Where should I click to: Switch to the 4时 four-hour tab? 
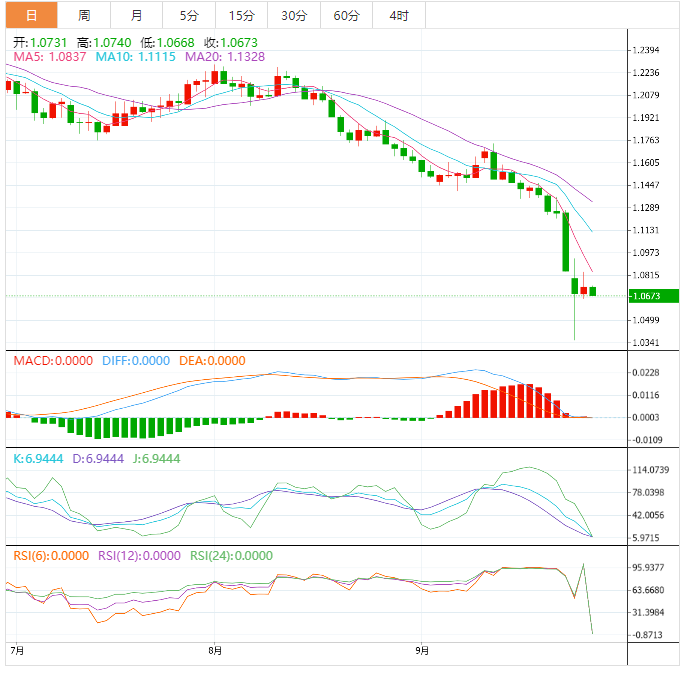coord(398,15)
